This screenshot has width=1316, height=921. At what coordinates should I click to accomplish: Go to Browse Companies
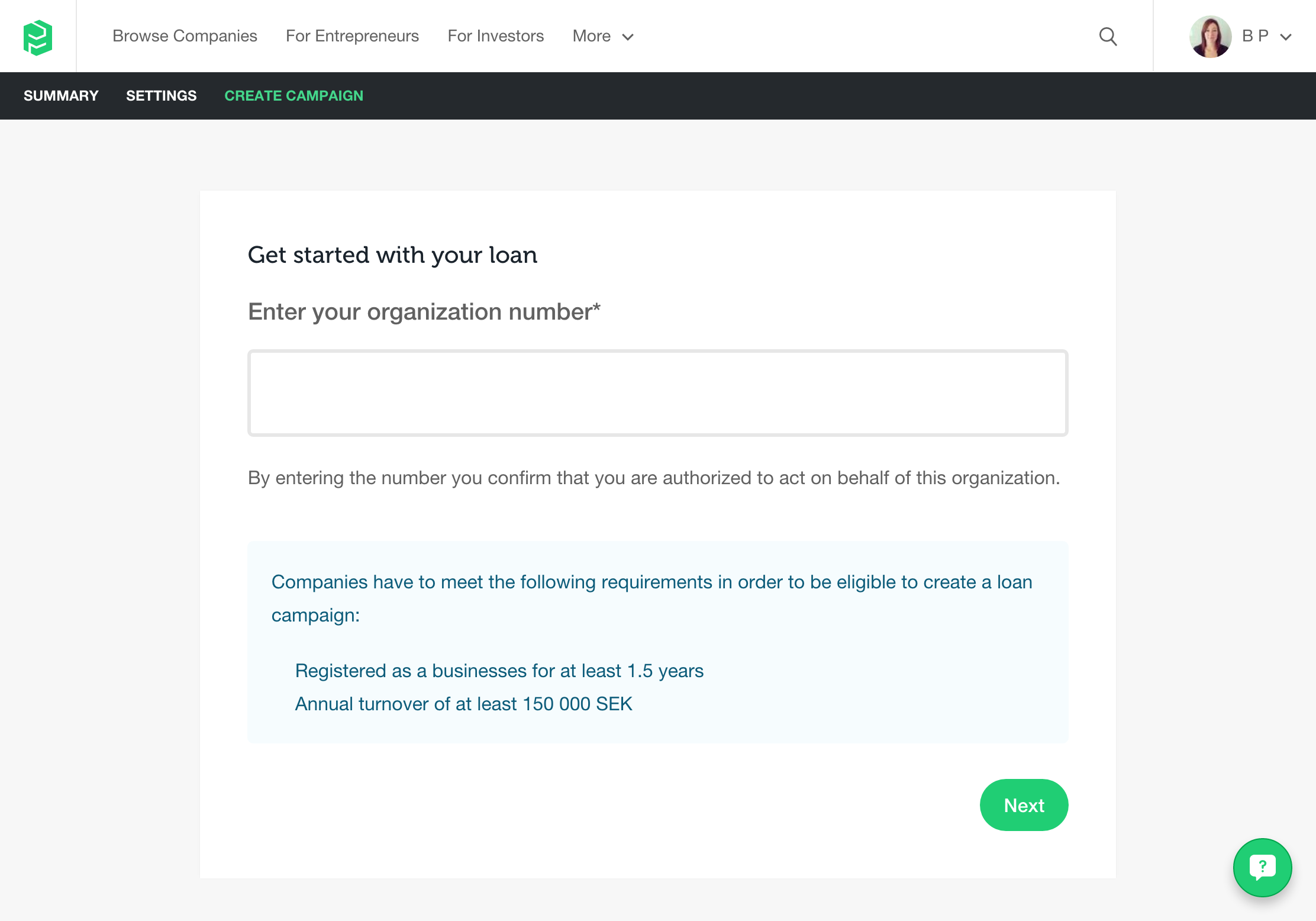coord(185,36)
